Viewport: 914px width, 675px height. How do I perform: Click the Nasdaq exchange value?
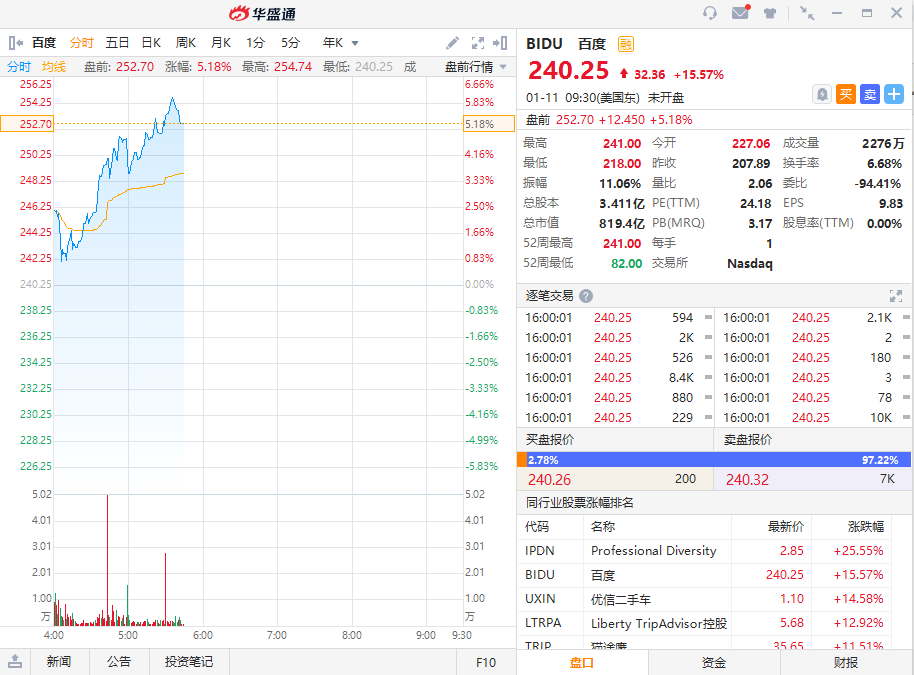pos(750,263)
